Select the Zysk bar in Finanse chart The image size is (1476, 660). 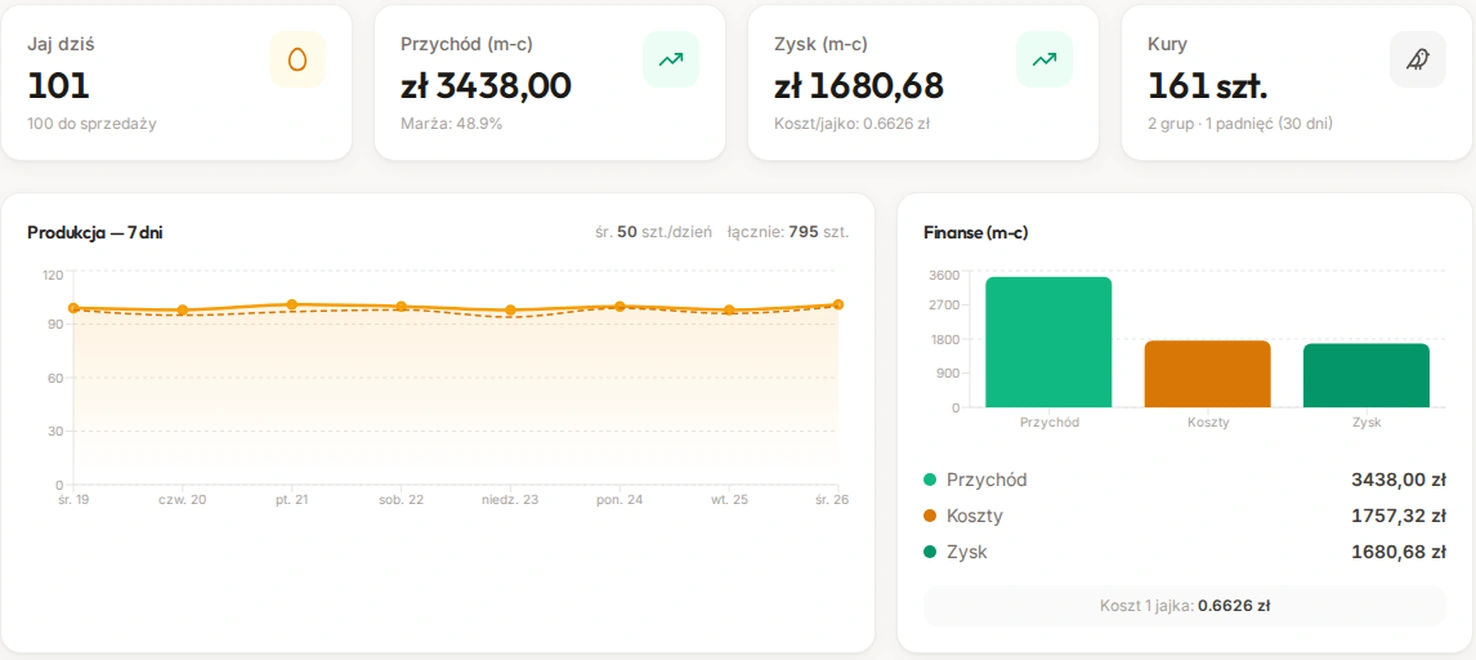[x=1366, y=375]
